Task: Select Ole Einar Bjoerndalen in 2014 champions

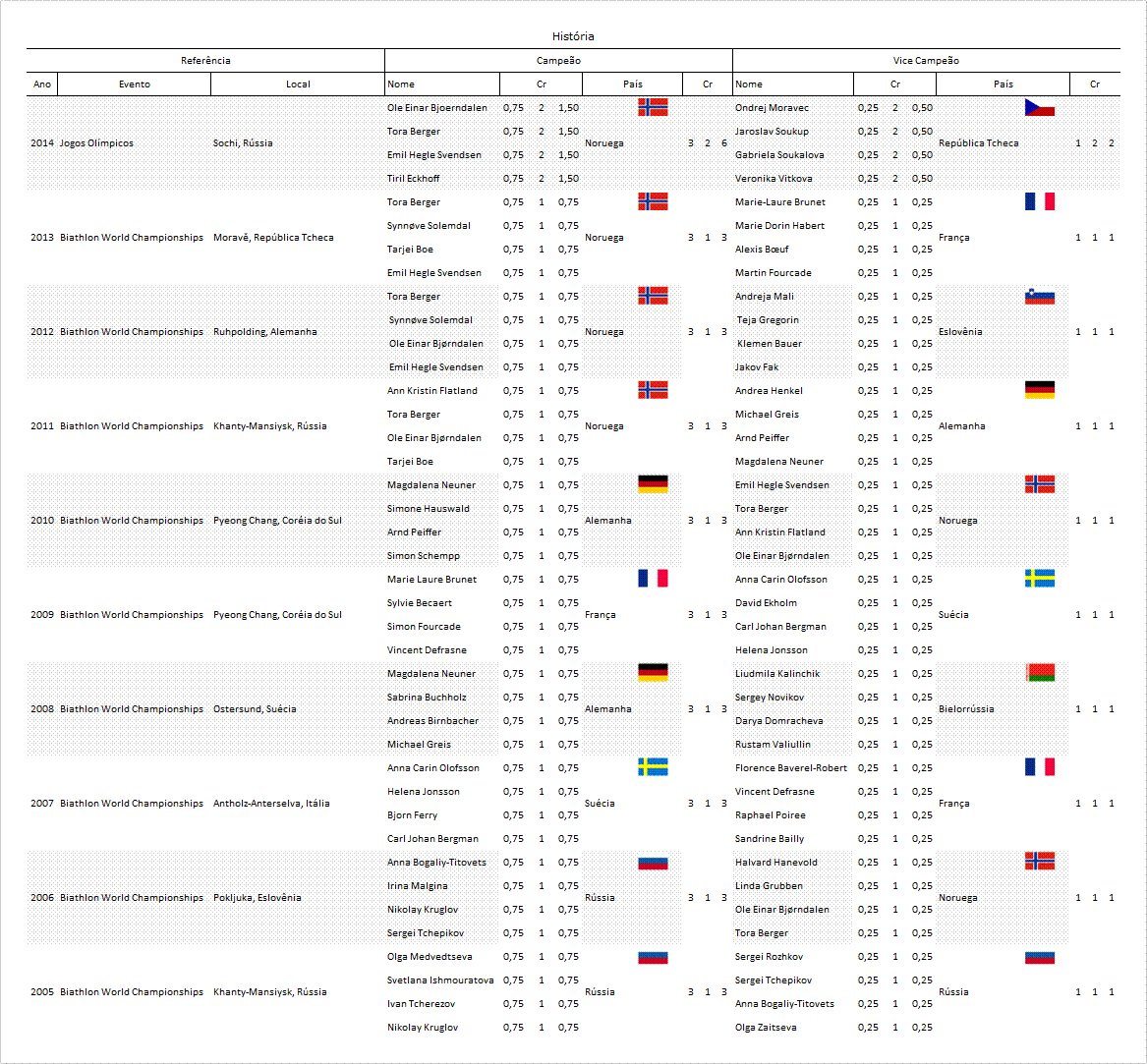Action: coord(436,107)
